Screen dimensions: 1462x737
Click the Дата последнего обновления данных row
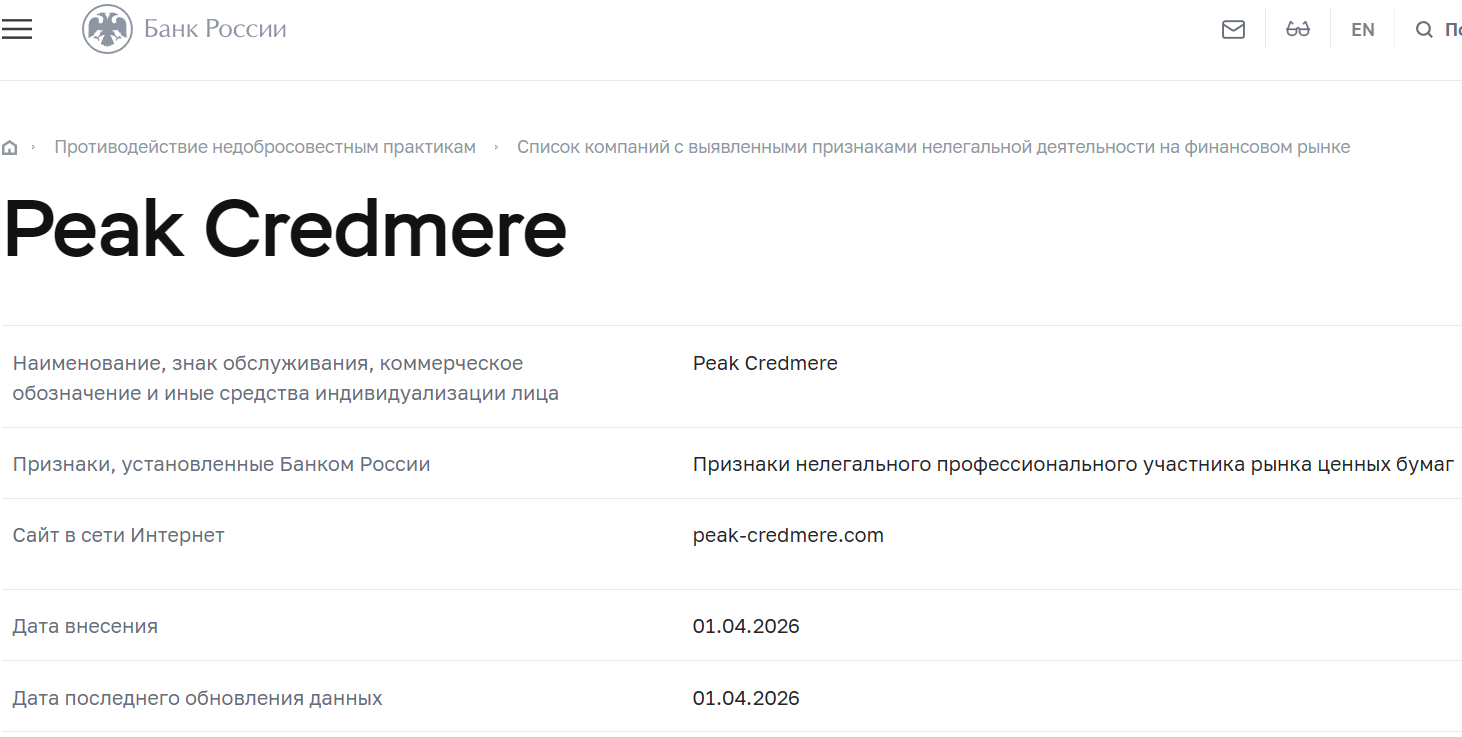[197, 698]
